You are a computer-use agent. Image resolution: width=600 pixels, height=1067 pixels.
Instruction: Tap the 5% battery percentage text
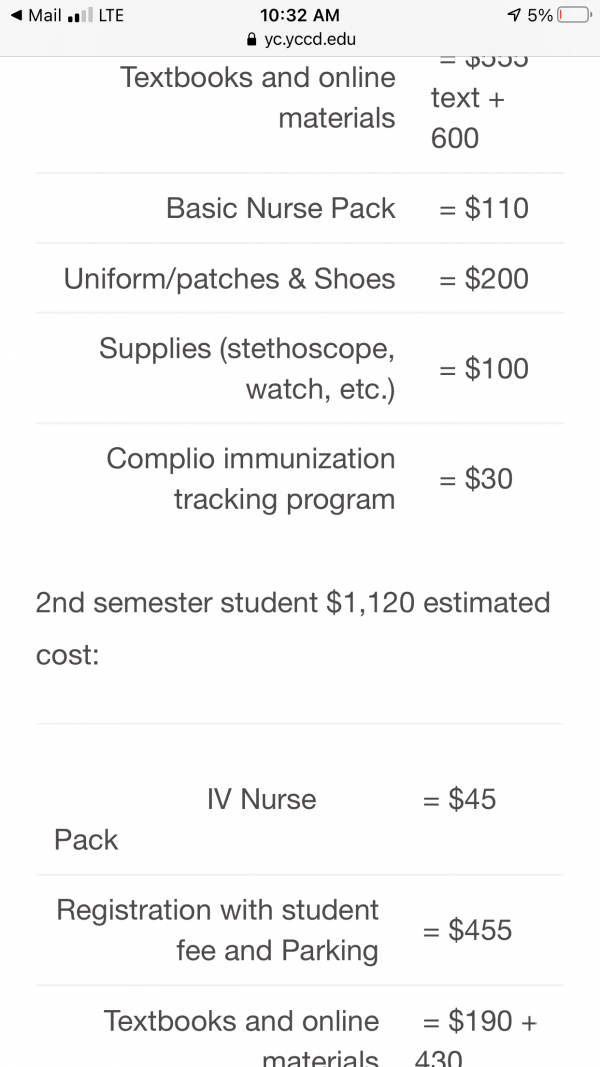coord(540,16)
